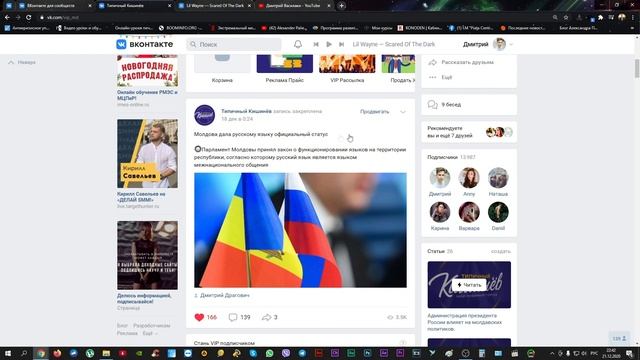
Task: Open the Блог footer link
Action: (122, 326)
